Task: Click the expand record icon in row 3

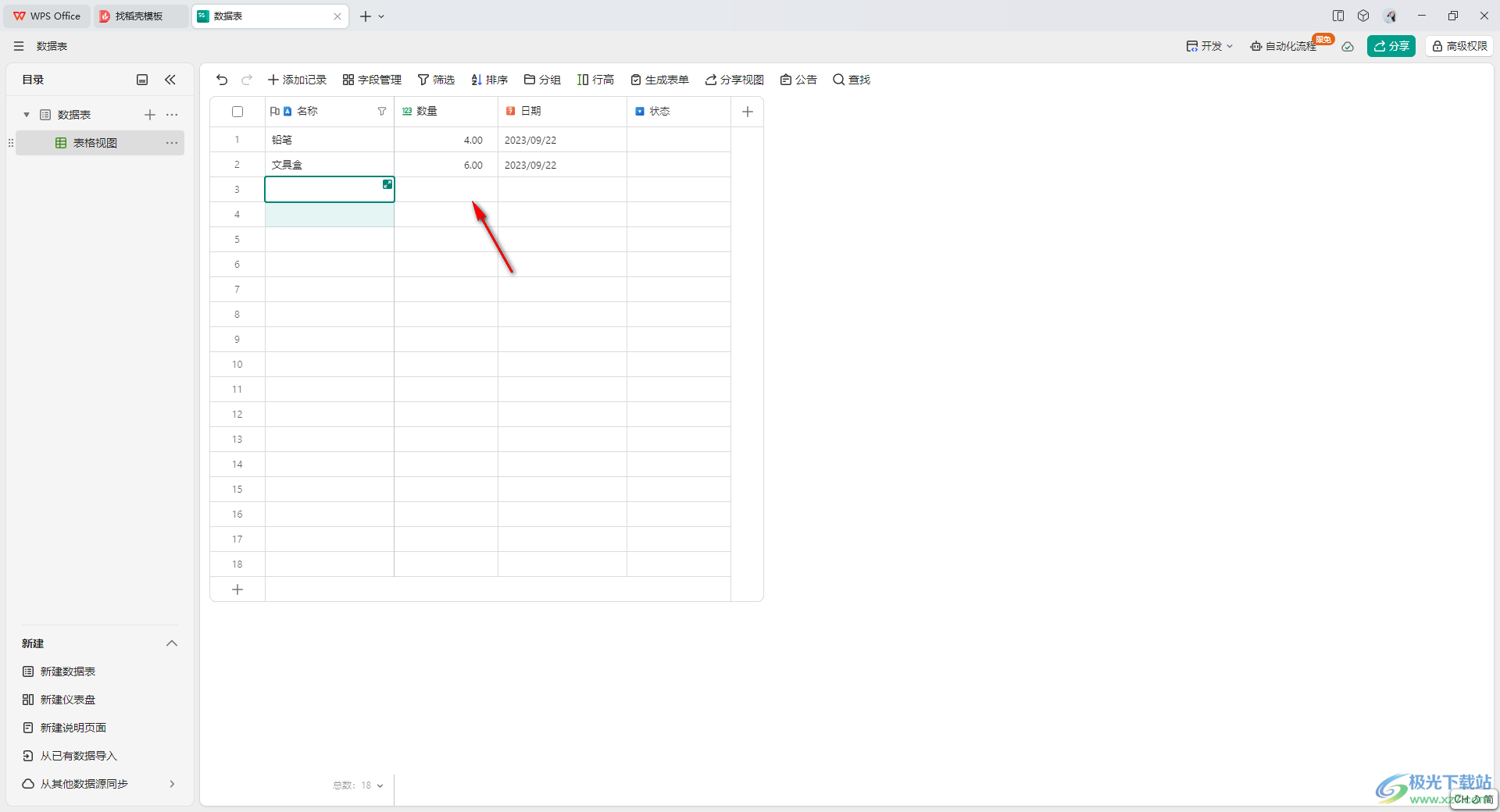Action: coord(387,184)
